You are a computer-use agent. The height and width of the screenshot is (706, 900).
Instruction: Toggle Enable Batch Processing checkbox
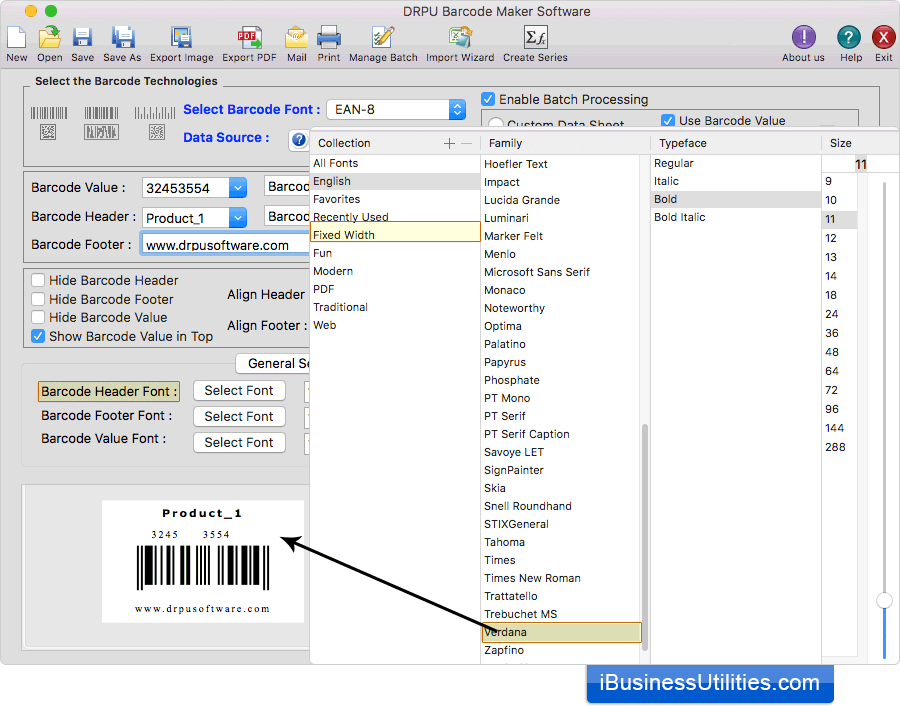pos(488,99)
